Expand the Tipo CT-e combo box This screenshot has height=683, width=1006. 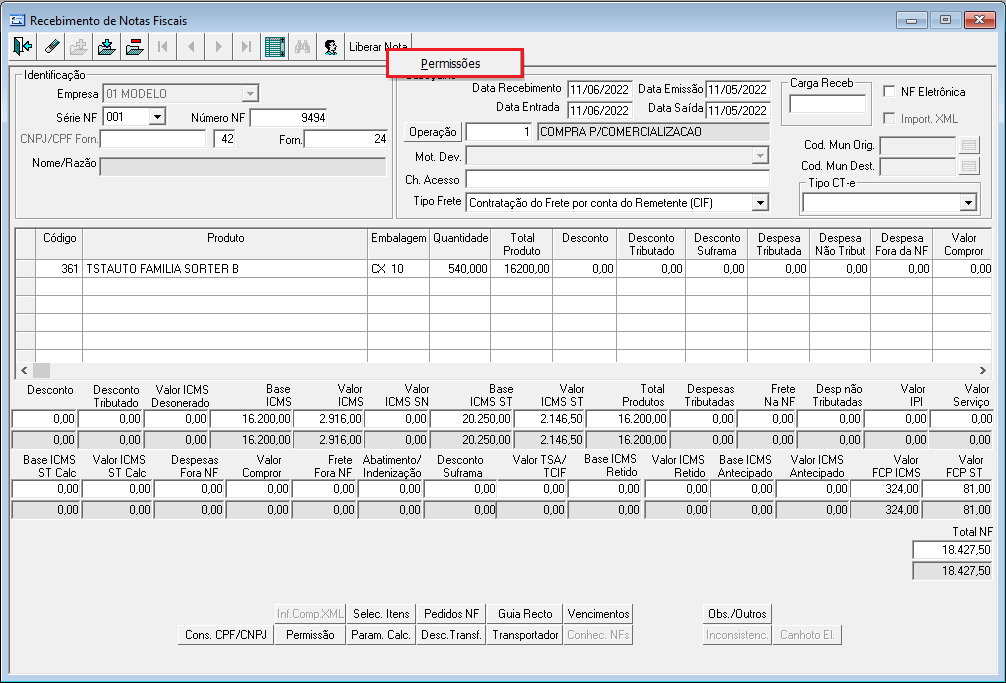[967, 203]
